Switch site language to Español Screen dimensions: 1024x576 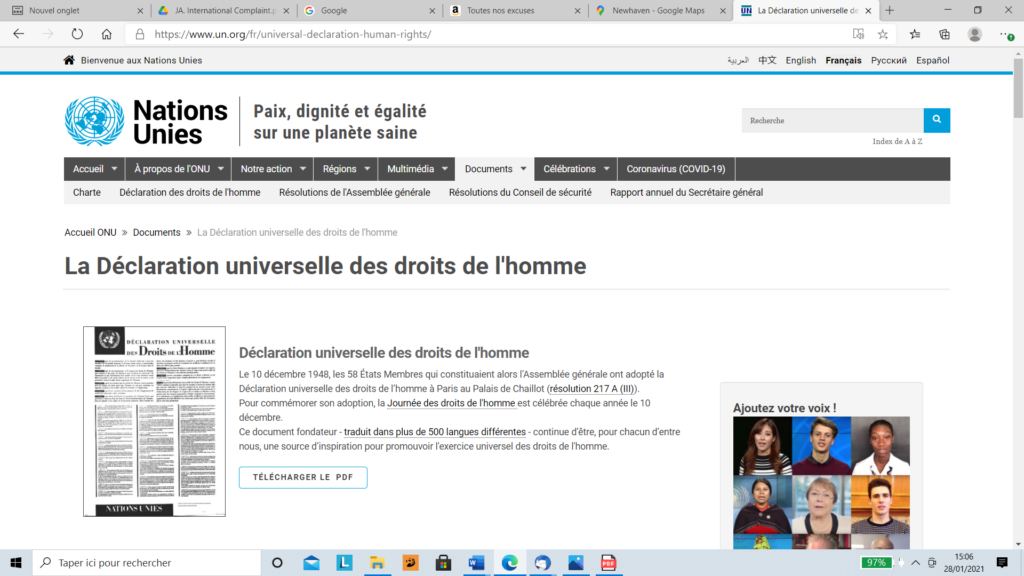pos(933,60)
